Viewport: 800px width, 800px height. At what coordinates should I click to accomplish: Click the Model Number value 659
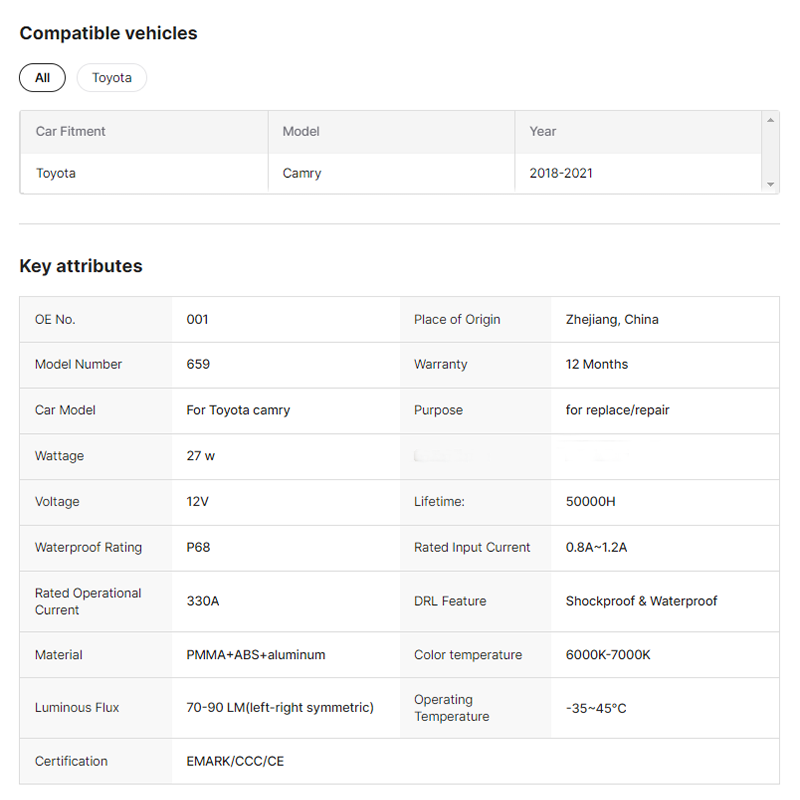[x=198, y=364]
